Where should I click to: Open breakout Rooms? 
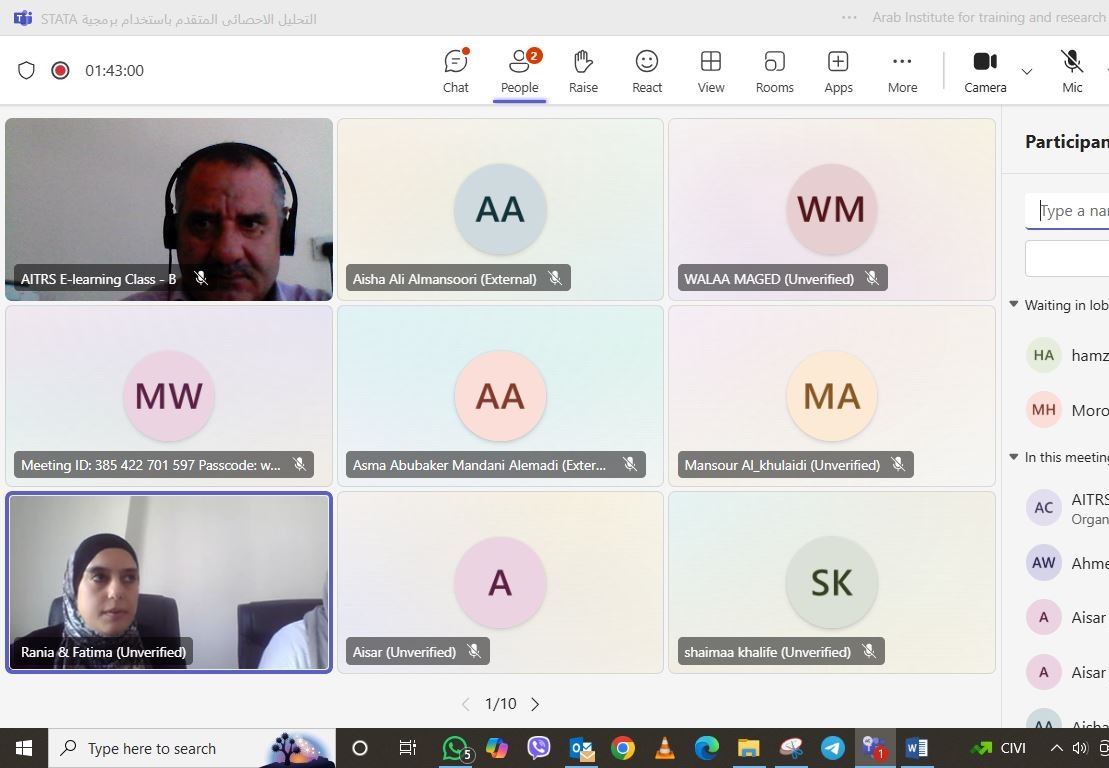click(774, 71)
